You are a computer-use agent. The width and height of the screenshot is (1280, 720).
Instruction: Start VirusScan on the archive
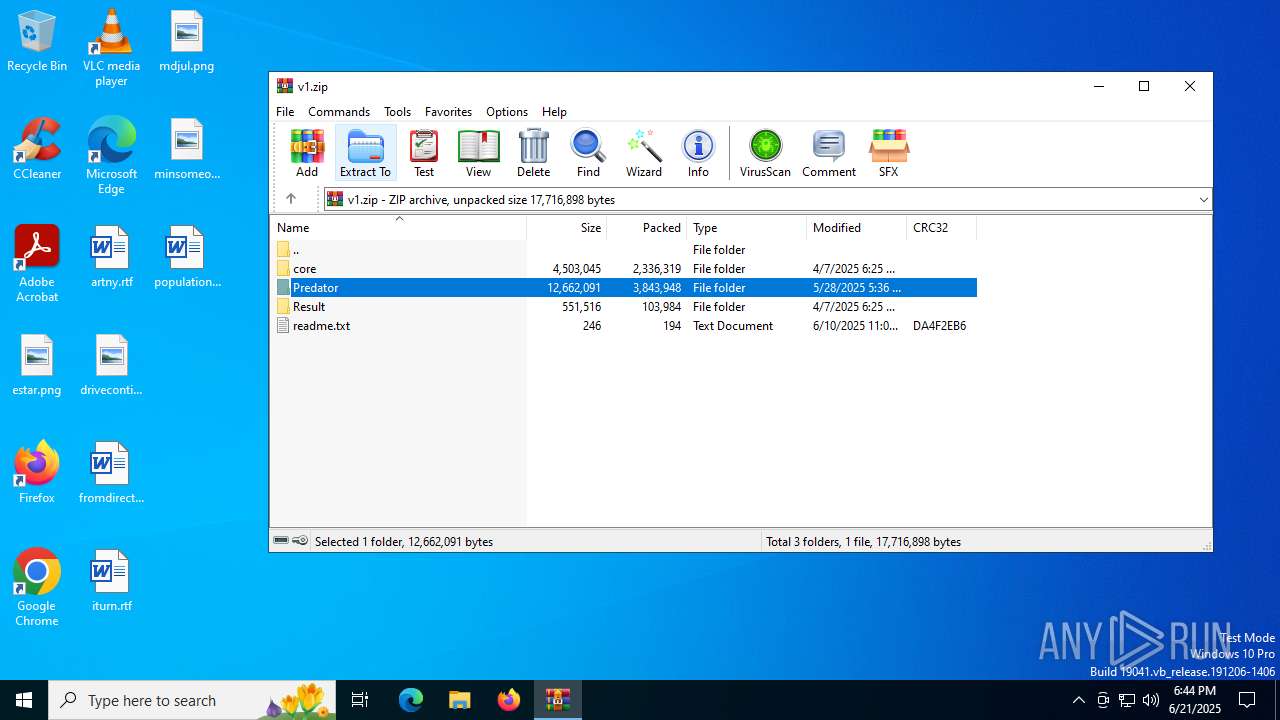(x=765, y=153)
